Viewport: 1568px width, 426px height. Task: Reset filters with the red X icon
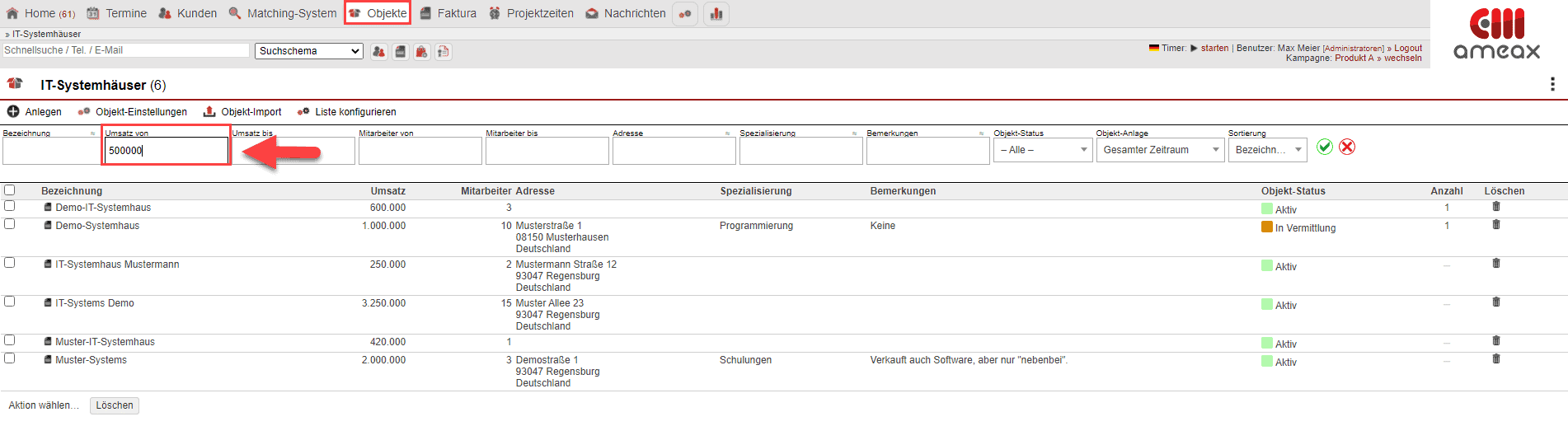(x=1347, y=147)
